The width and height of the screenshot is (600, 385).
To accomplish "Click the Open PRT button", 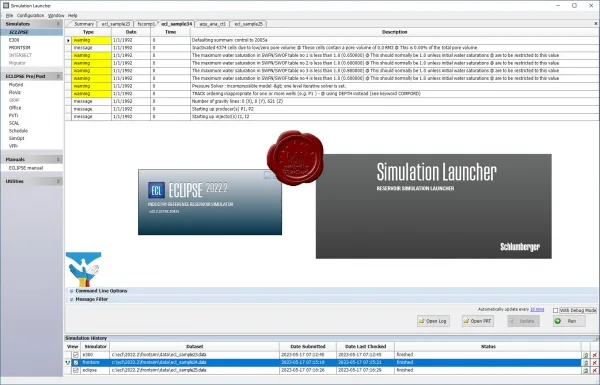I will 477,321.
